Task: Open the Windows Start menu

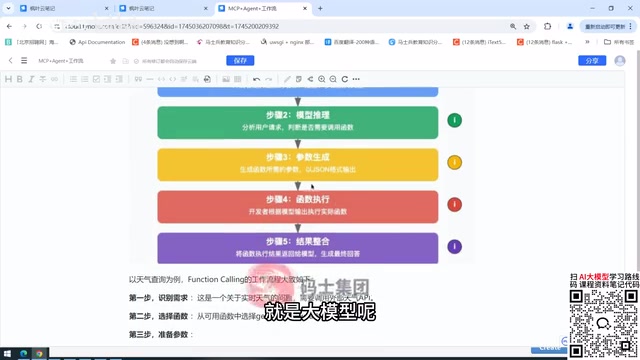Action: click(7, 353)
